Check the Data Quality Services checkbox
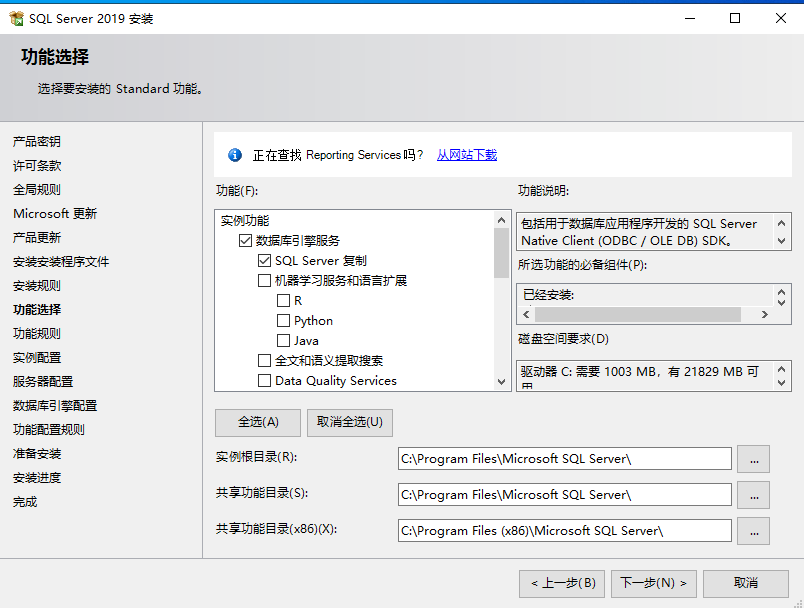This screenshot has width=804, height=608. point(264,380)
